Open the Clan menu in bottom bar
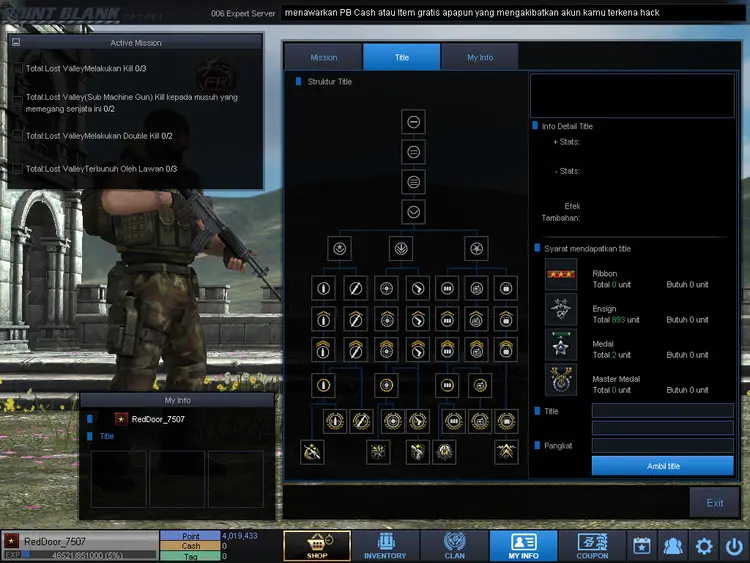Viewport: 750px width, 563px height. (x=454, y=545)
